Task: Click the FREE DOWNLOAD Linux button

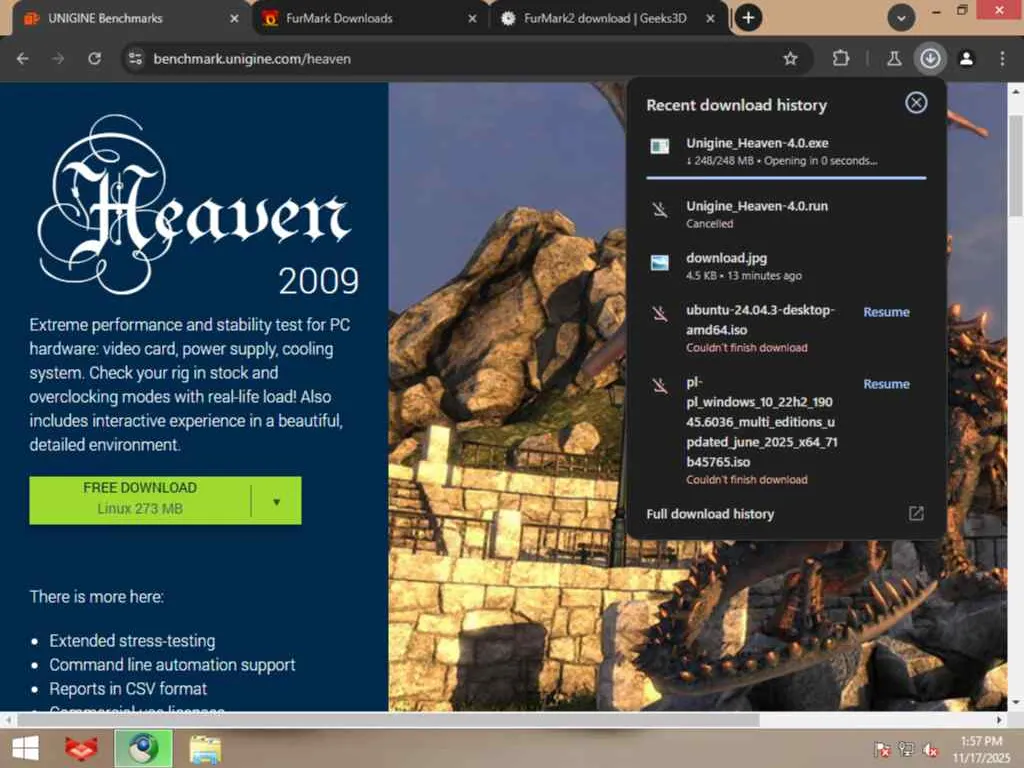Action: (139, 500)
